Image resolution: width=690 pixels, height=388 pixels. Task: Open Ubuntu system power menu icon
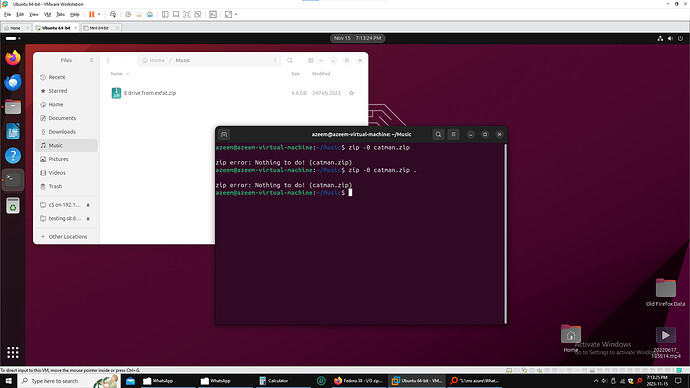(x=680, y=38)
